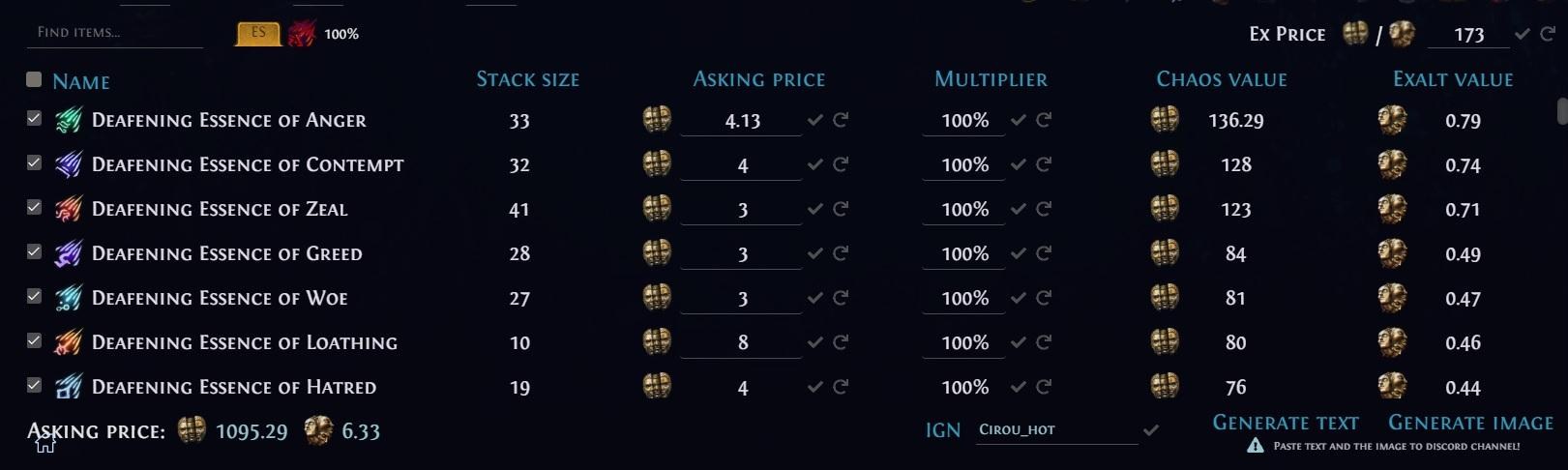Confirm multiplier for Deafening Essence of Greed
Image resolution: width=1568 pixels, height=470 pixels.
click(1019, 253)
